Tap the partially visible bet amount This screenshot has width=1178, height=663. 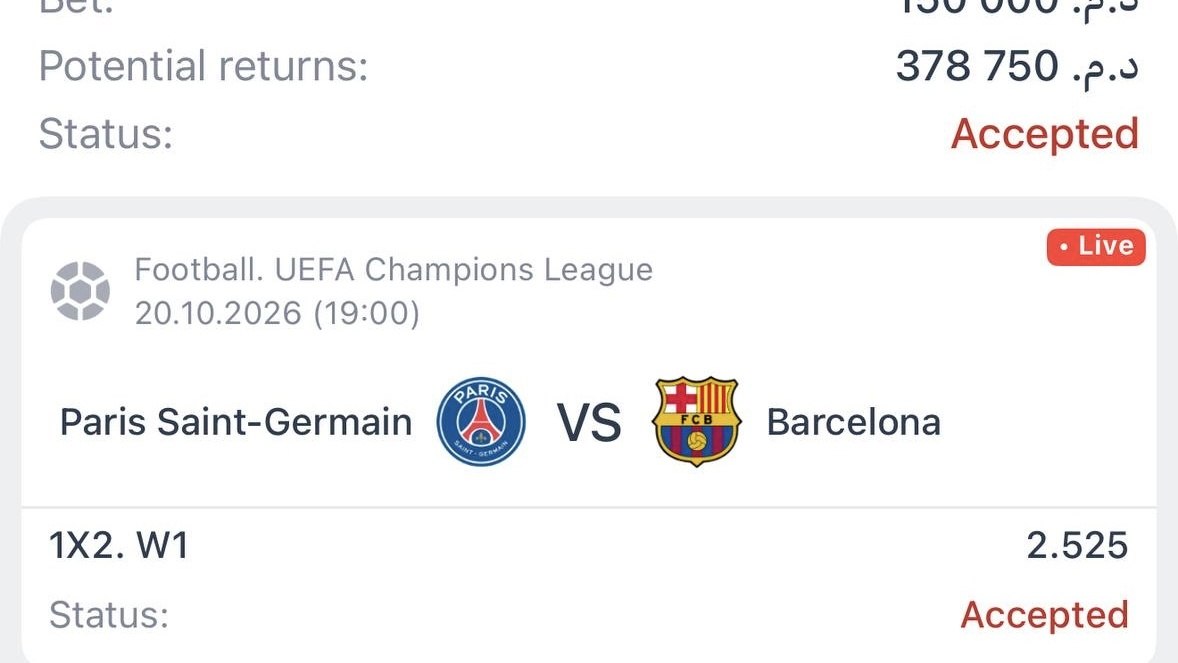pyautogui.click(x=978, y=8)
